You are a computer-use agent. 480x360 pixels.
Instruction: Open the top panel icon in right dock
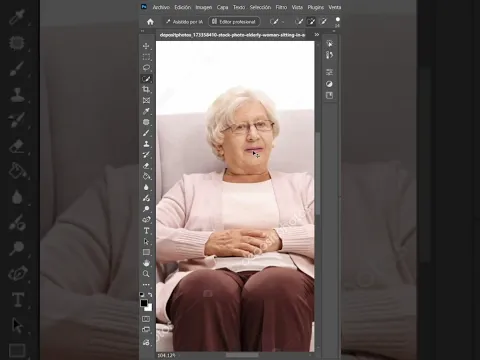tap(329, 44)
